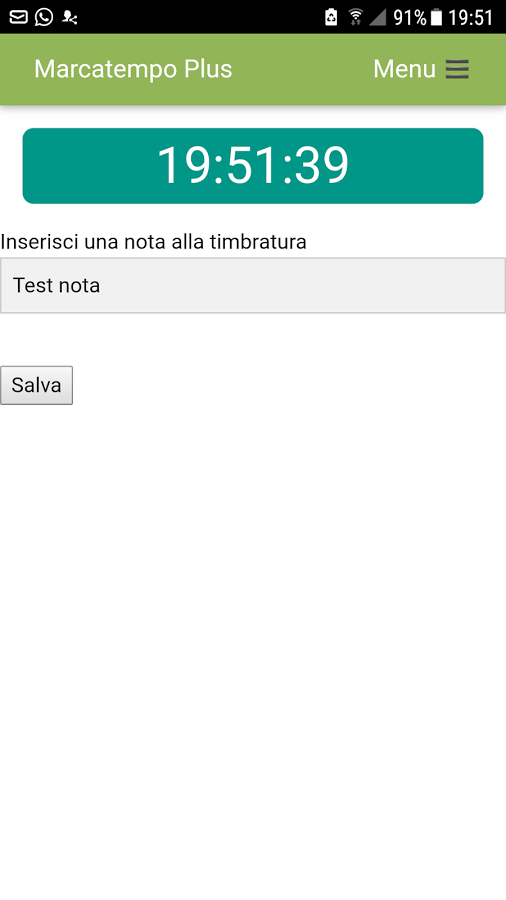506x900 pixels.
Task: Click the empty white area below Salva
Action: pos(253,631)
